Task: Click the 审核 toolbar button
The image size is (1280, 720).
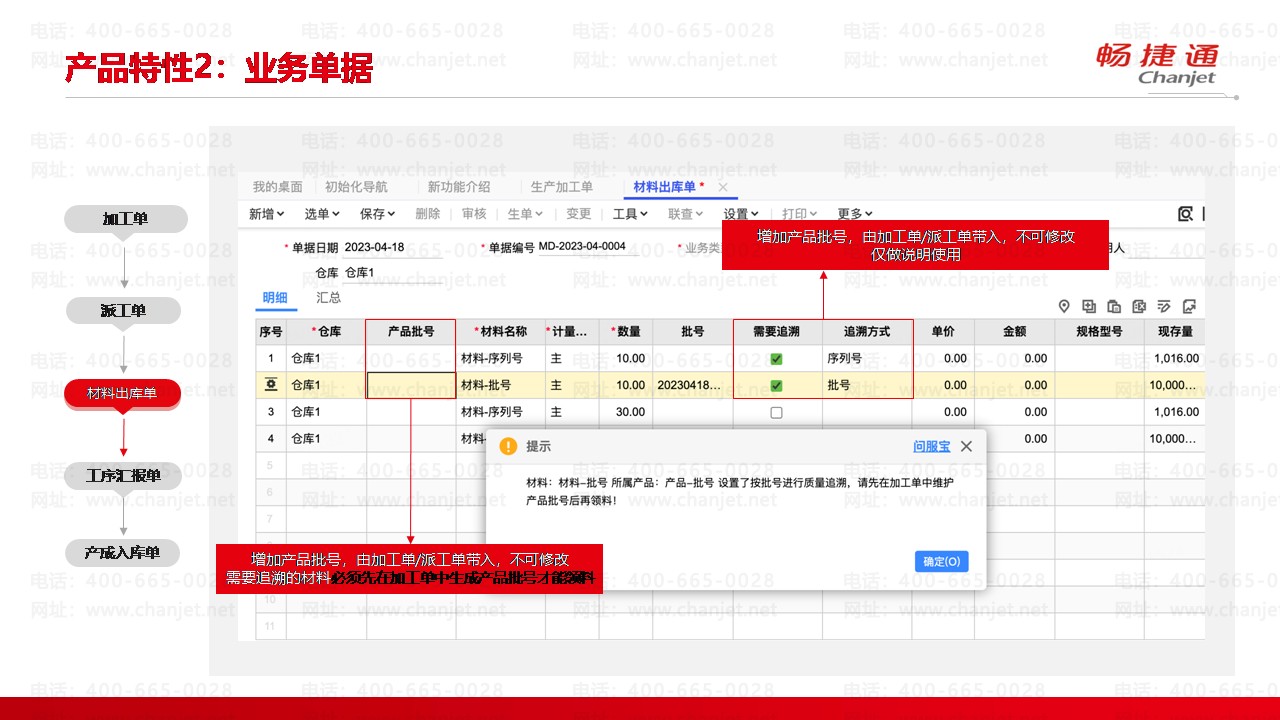Action: tap(474, 214)
